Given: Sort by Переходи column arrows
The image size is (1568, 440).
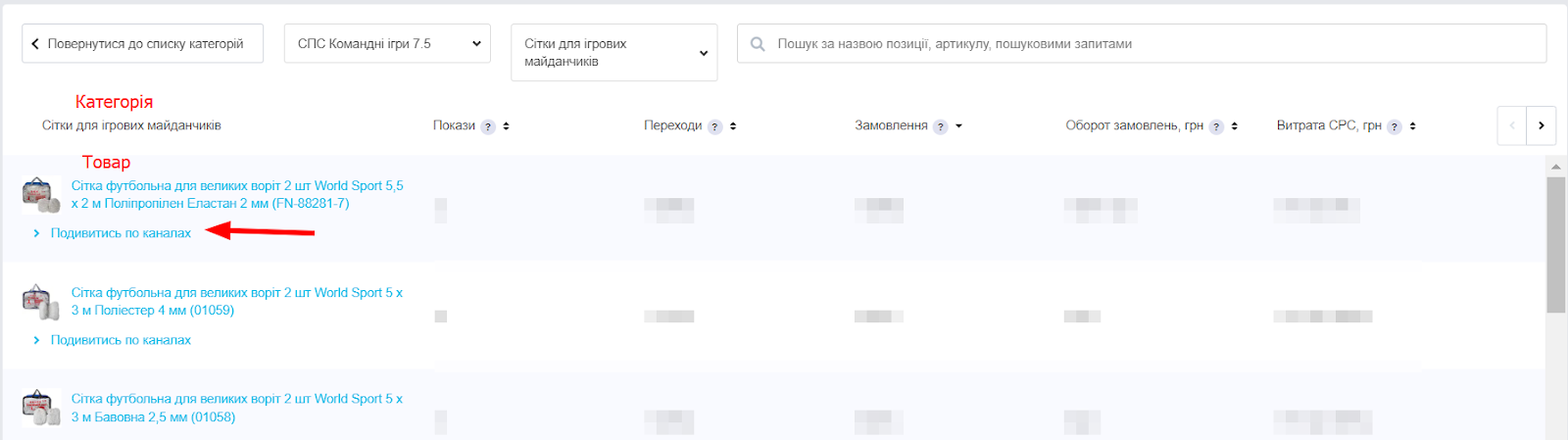Looking at the screenshot, I should pos(733,126).
